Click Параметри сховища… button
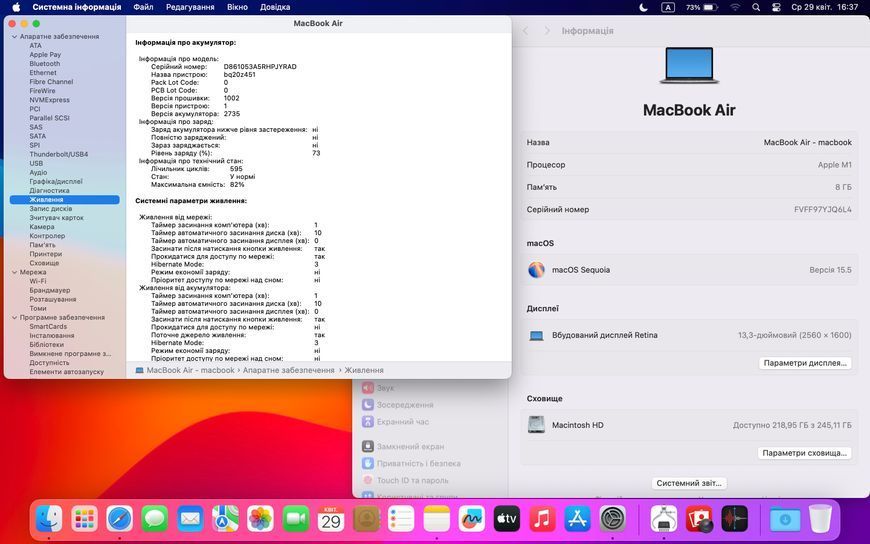This screenshot has height=544, width=870. point(805,453)
